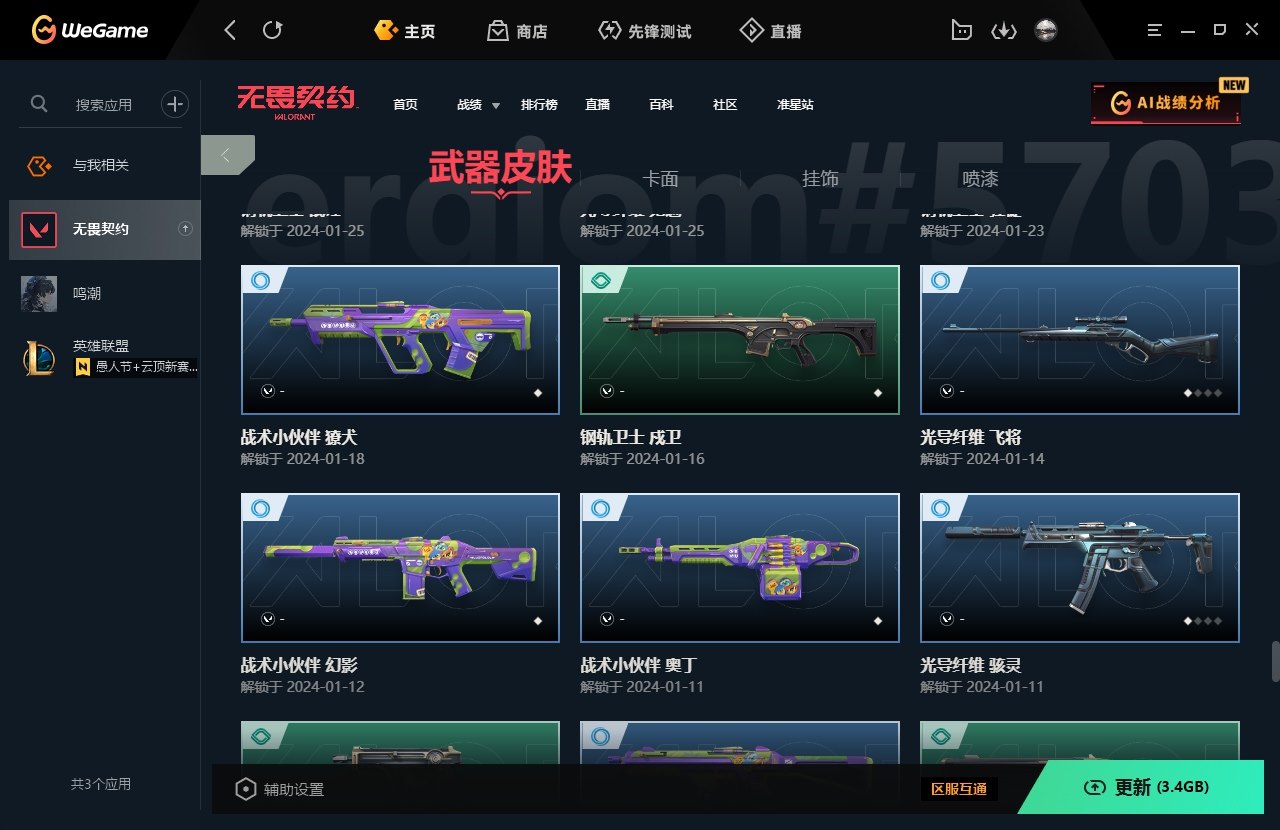This screenshot has height=830, width=1280.
Task: Add an application with plus icon
Action: [x=175, y=103]
